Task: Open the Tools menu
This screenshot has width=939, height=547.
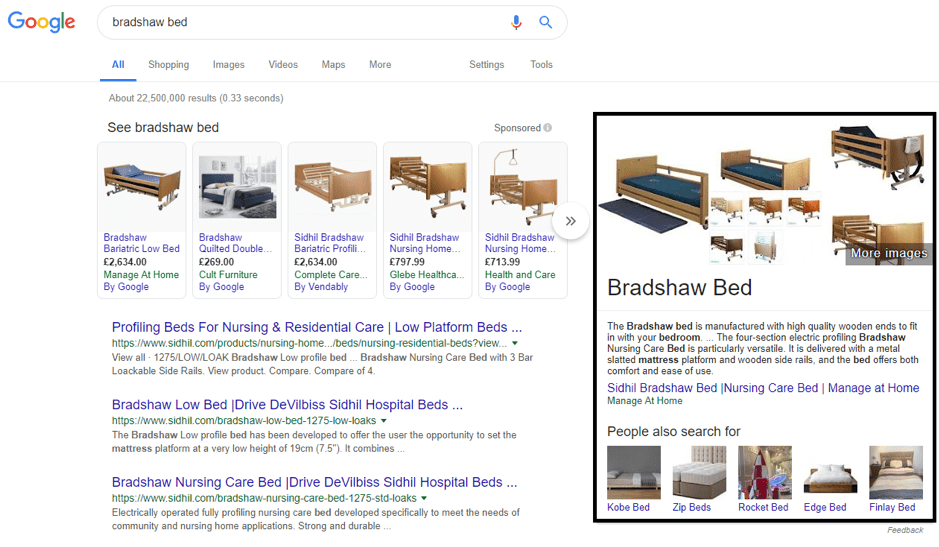Action: pyautogui.click(x=541, y=65)
